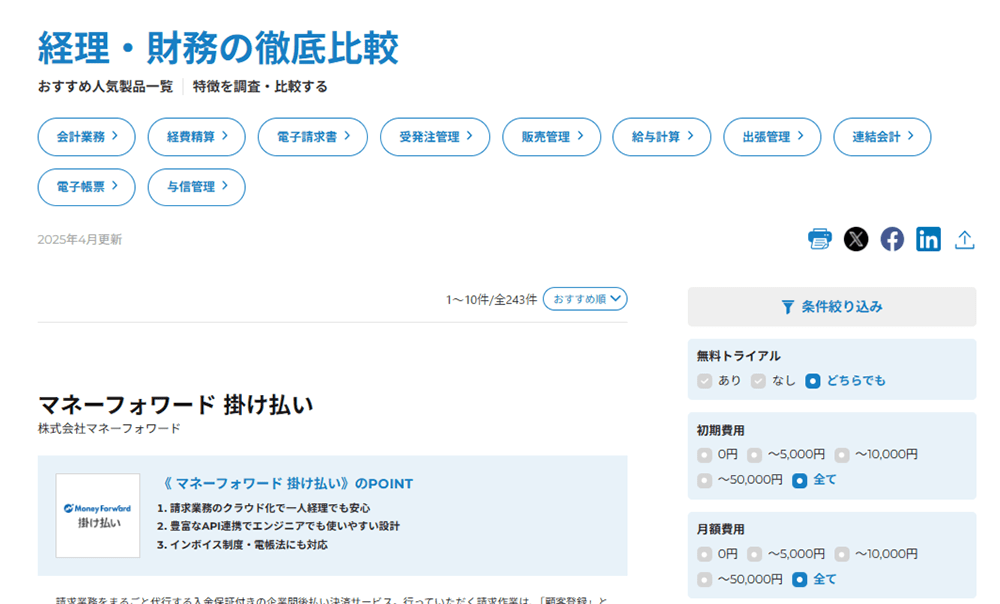Click the upload/share arrow icon
Image resolution: width=1000 pixels, height=604 pixels.
tap(964, 240)
